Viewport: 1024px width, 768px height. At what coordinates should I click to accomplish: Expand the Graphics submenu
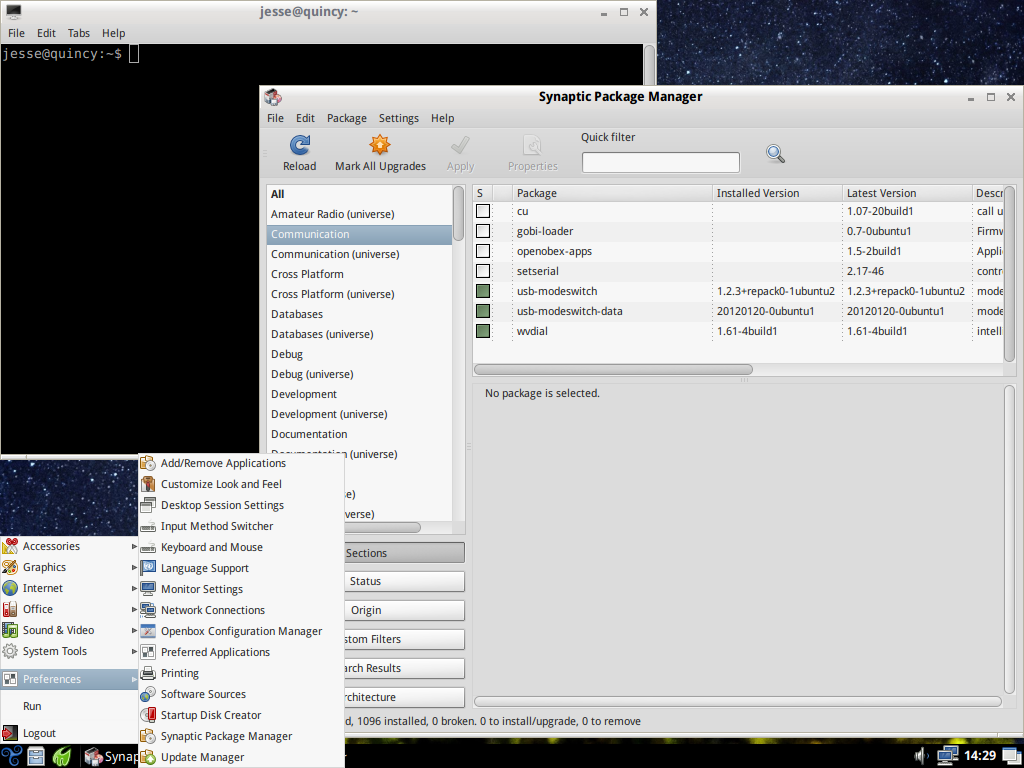click(x=69, y=567)
